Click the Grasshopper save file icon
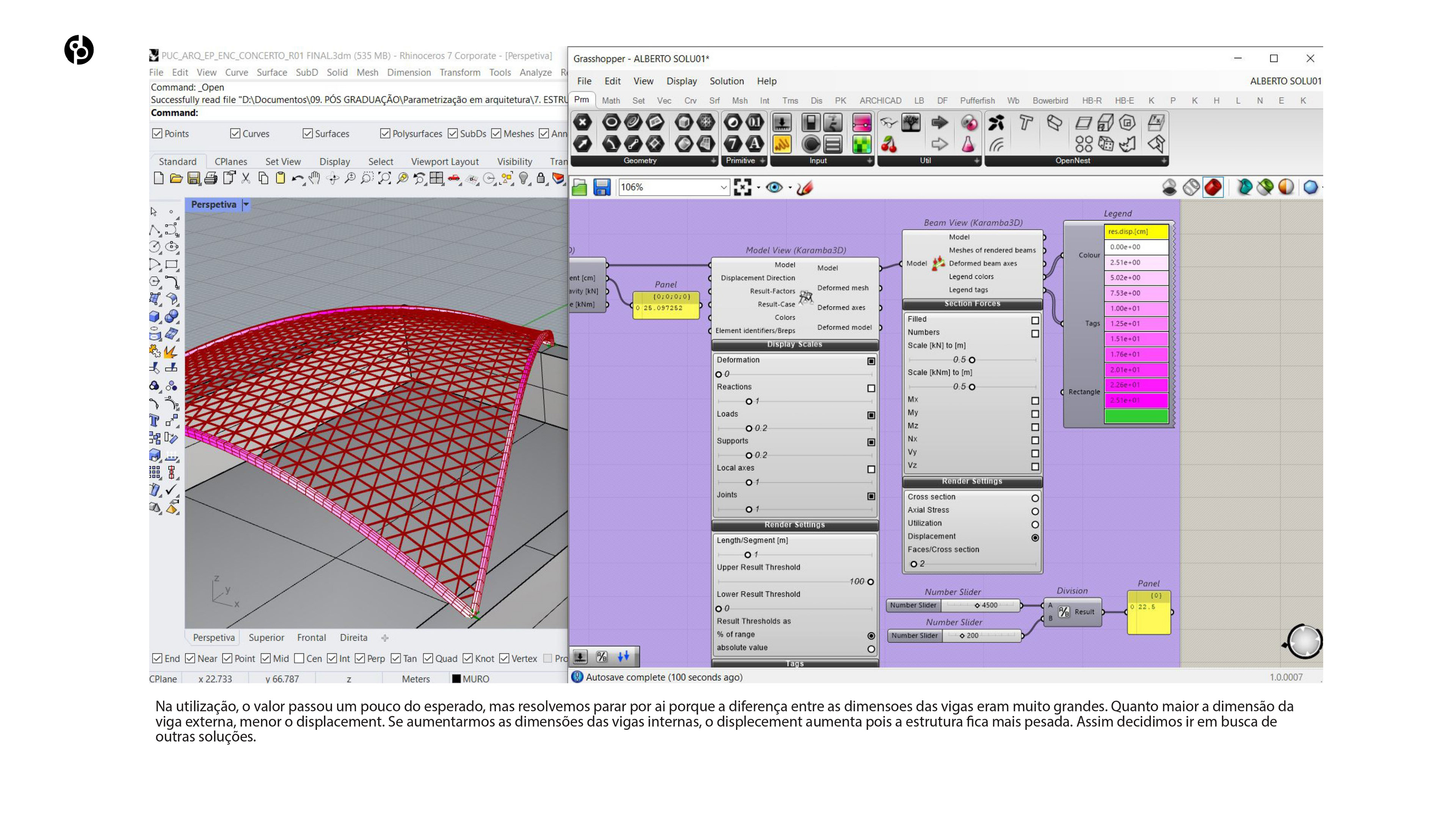This screenshot has width=1456, height=819. (601, 187)
